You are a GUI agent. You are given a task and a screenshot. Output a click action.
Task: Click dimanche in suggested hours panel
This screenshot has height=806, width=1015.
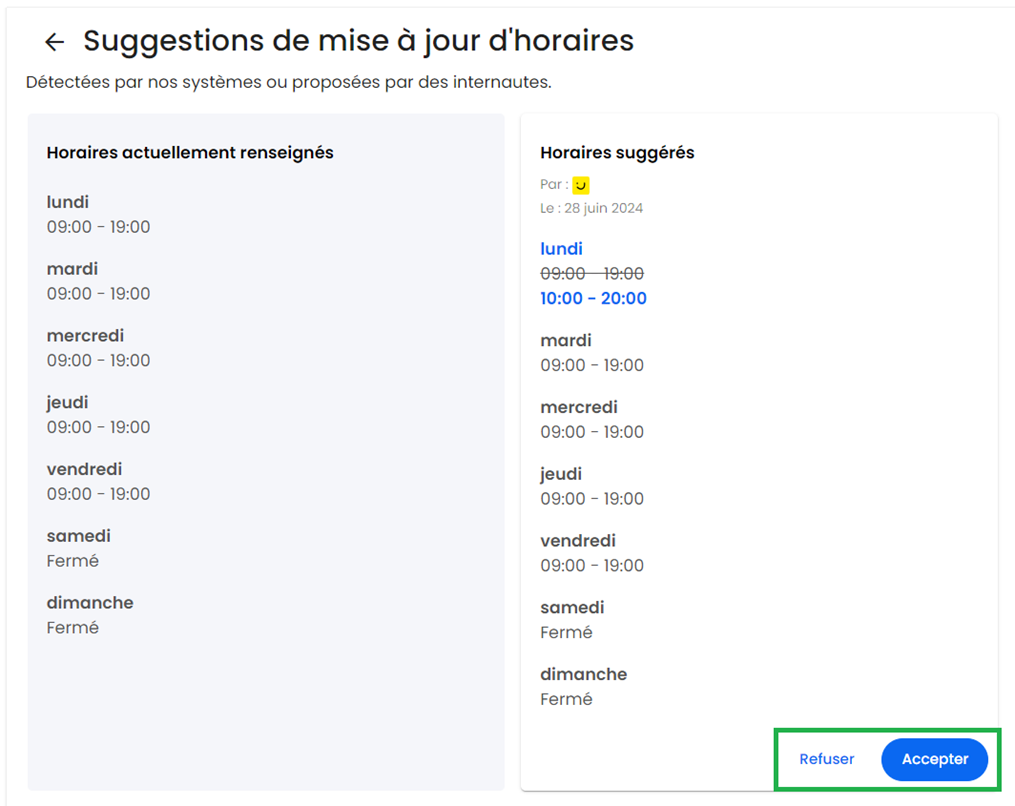coord(583,675)
